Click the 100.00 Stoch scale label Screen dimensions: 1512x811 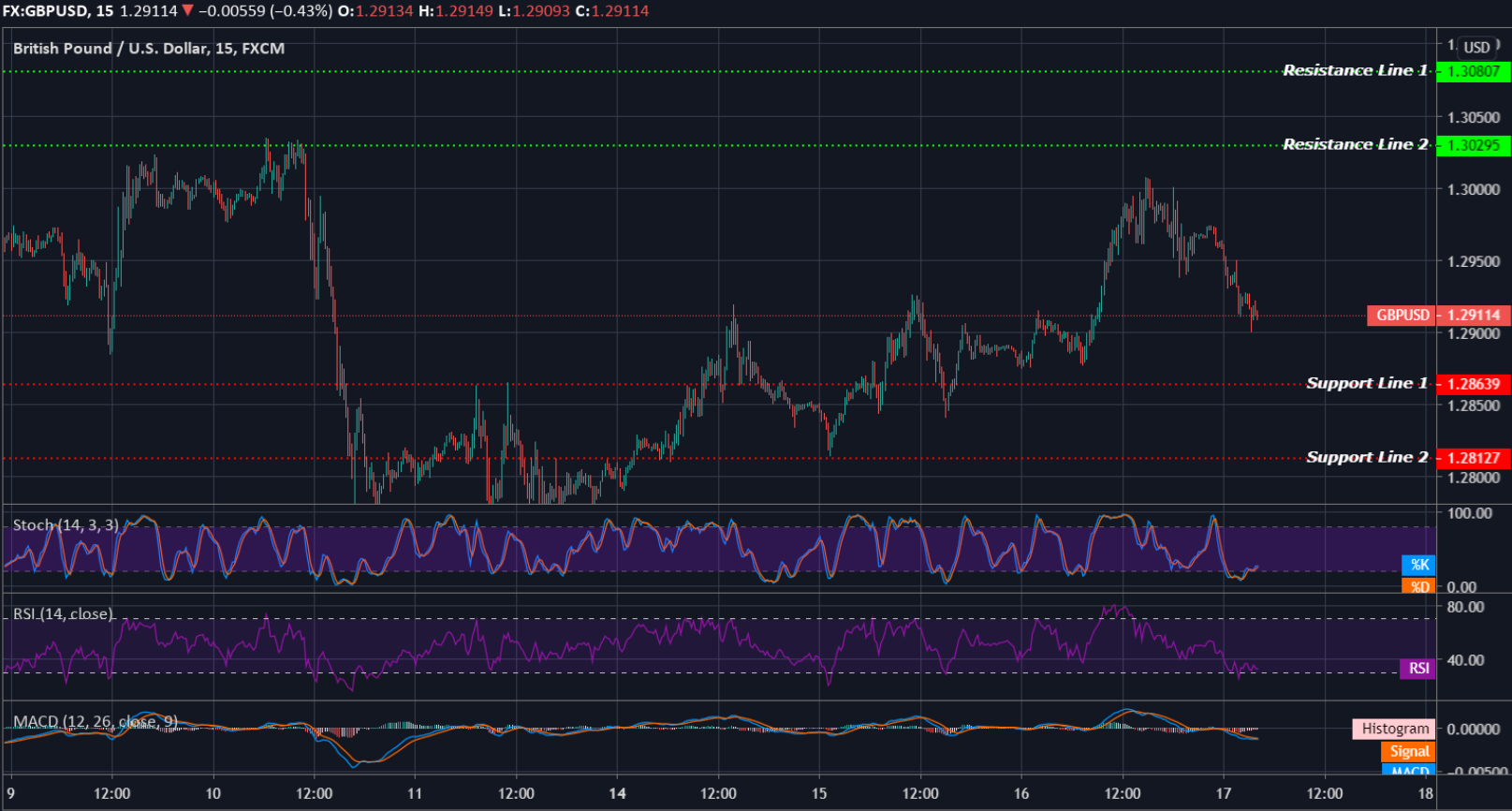click(x=1470, y=513)
